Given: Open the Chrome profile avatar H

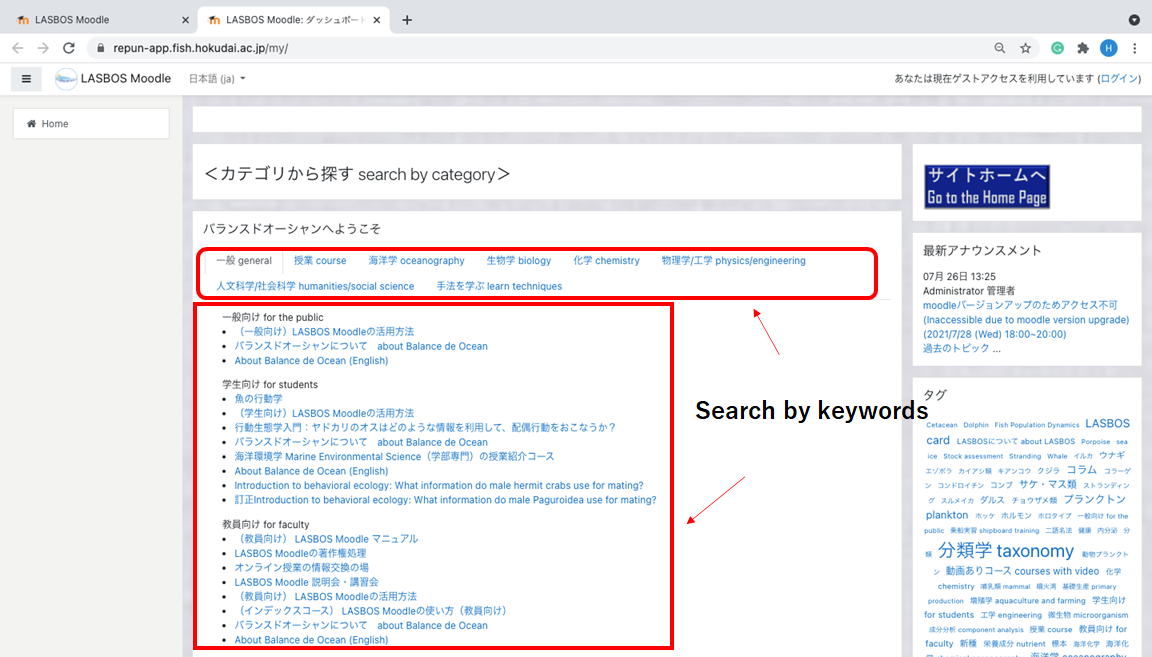Looking at the screenshot, I should [x=1109, y=48].
